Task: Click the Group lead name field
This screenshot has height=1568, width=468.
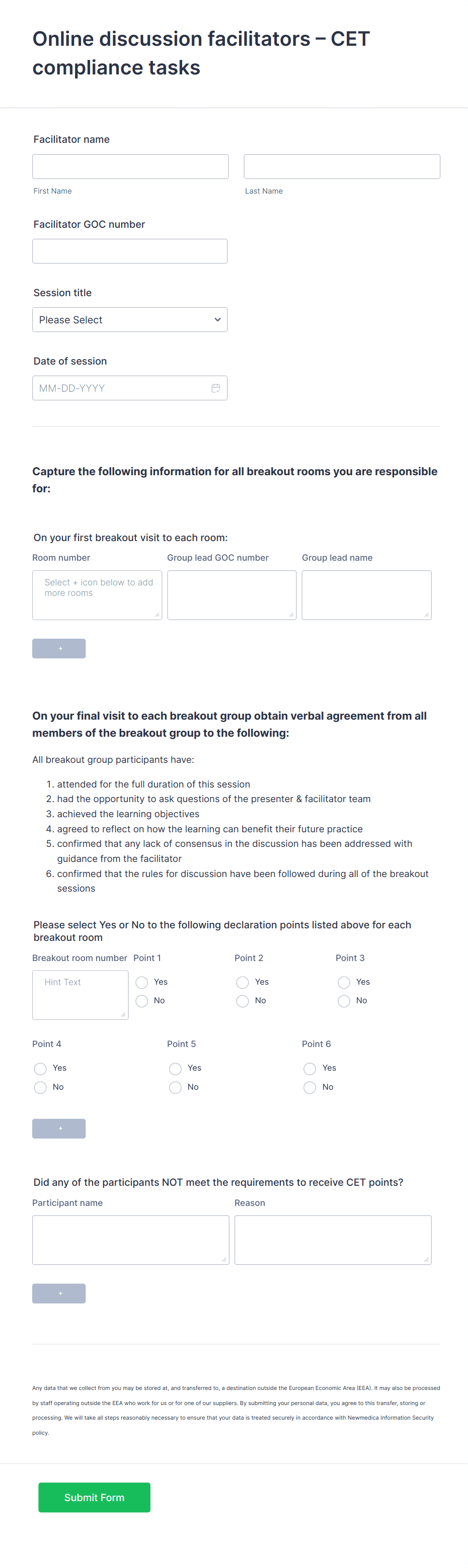Action: (x=366, y=595)
